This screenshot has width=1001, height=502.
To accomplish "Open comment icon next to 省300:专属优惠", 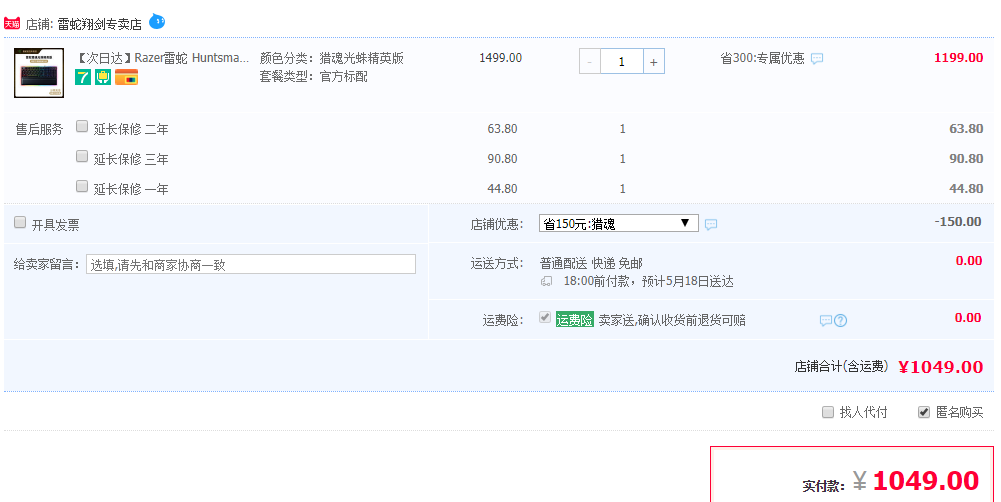I will [x=817, y=59].
